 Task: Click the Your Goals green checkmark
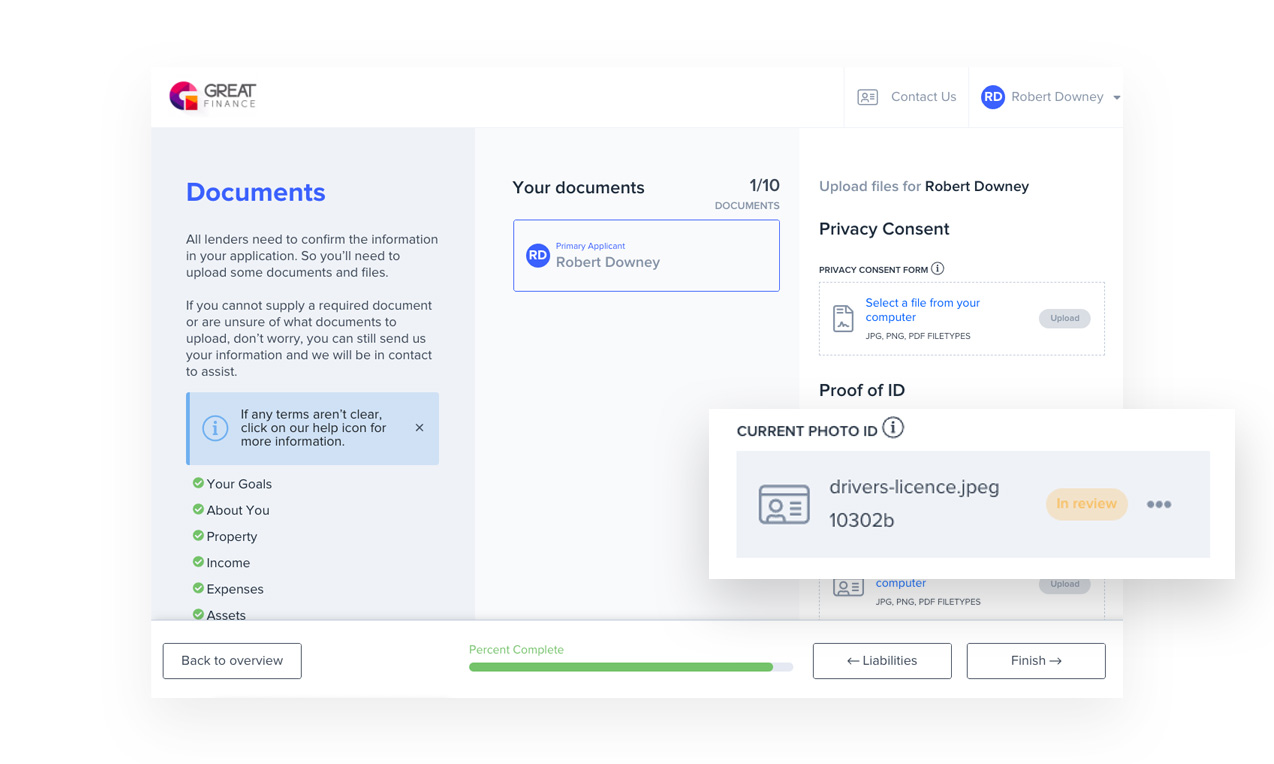click(198, 483)
